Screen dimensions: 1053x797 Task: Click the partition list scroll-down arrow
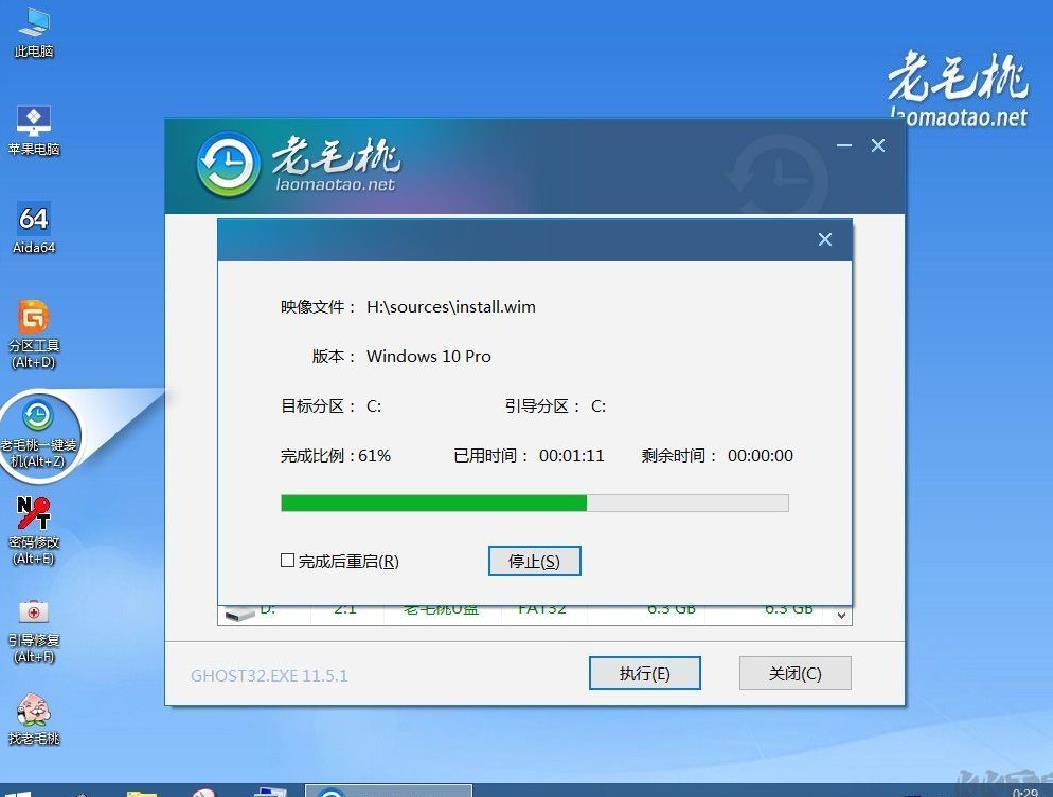click(841, 615)
